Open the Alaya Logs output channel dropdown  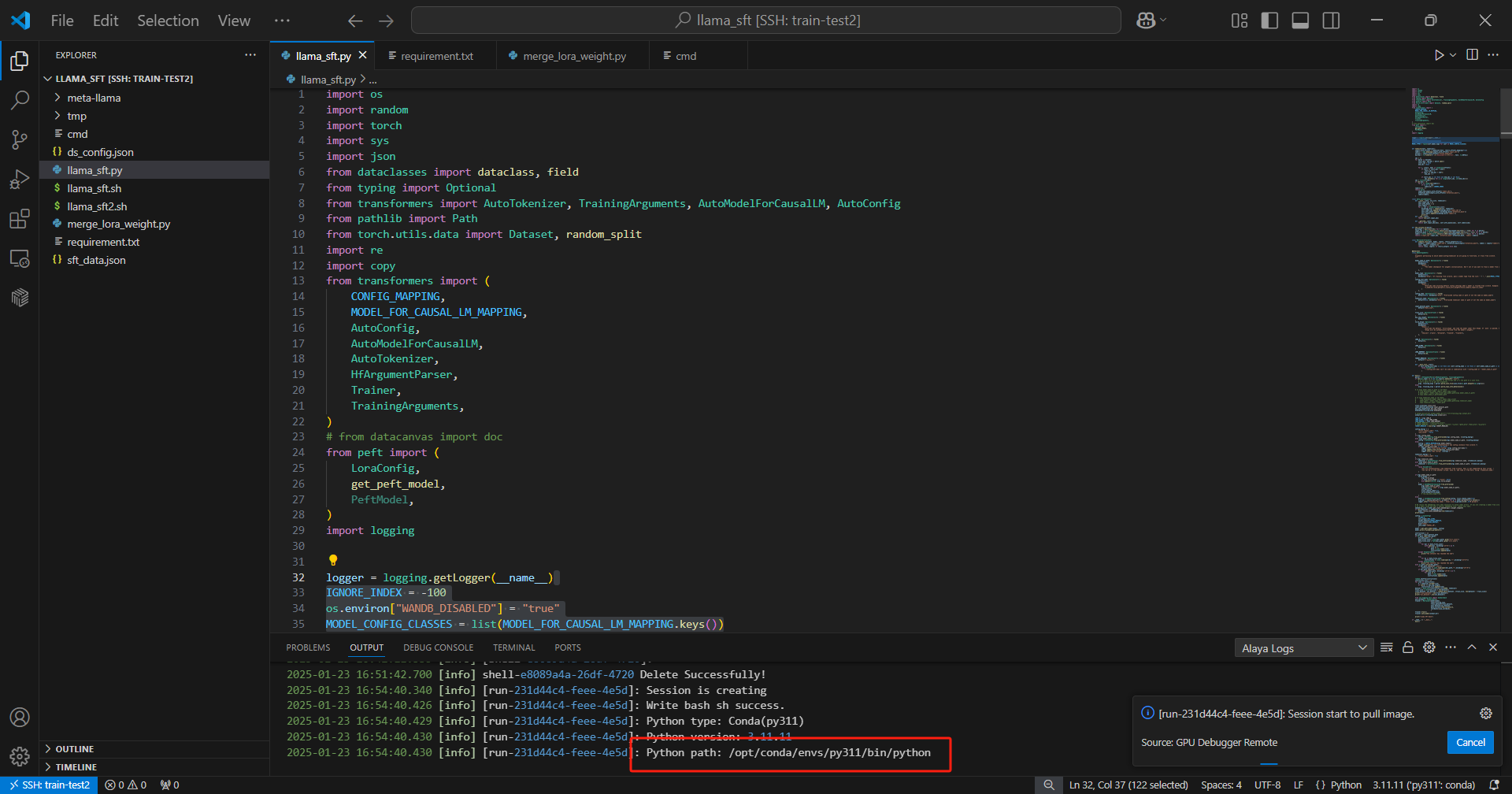click(1303, 648)
